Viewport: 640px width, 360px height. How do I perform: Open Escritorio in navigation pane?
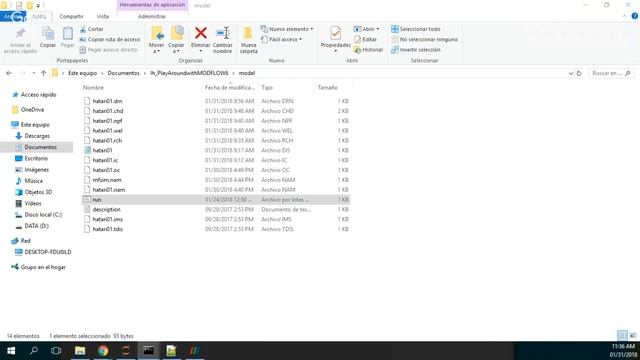tap(36, 158)
